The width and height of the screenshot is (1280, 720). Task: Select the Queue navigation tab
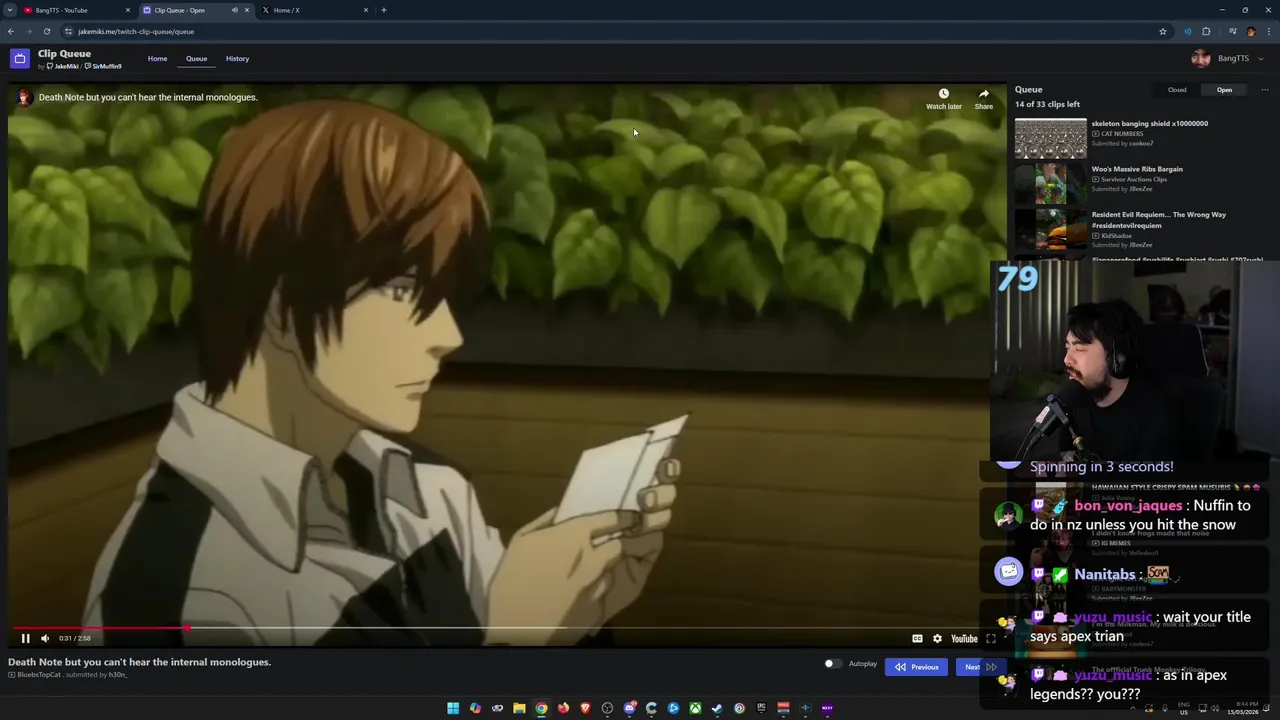click(196, 58)
